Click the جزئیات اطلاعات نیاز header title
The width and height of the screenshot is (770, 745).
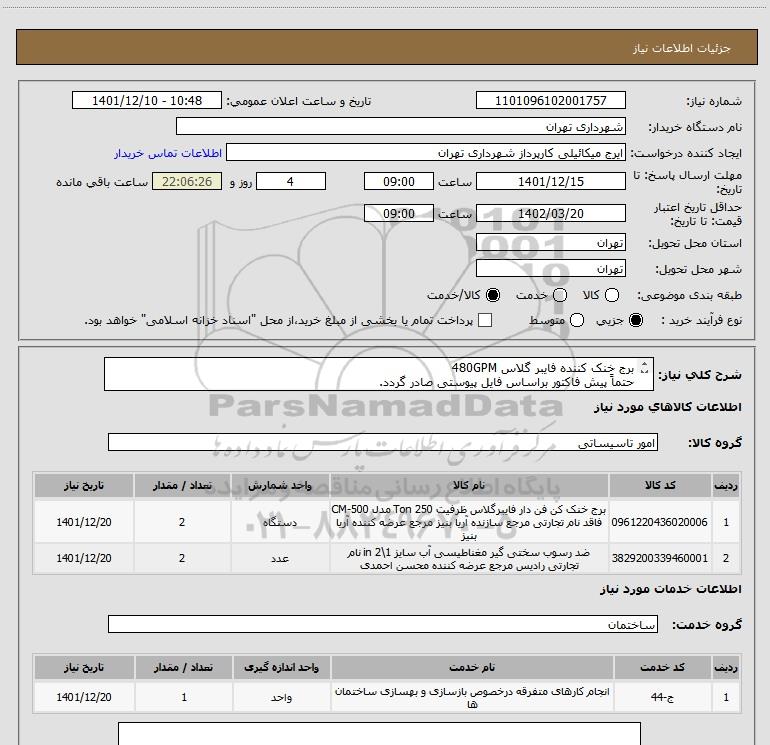point(682,48)
